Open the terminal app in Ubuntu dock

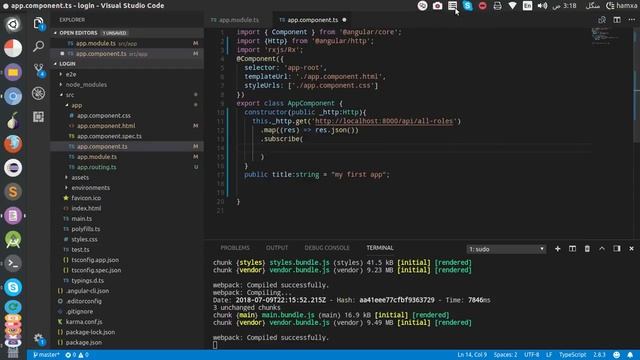tap(13, 263)
